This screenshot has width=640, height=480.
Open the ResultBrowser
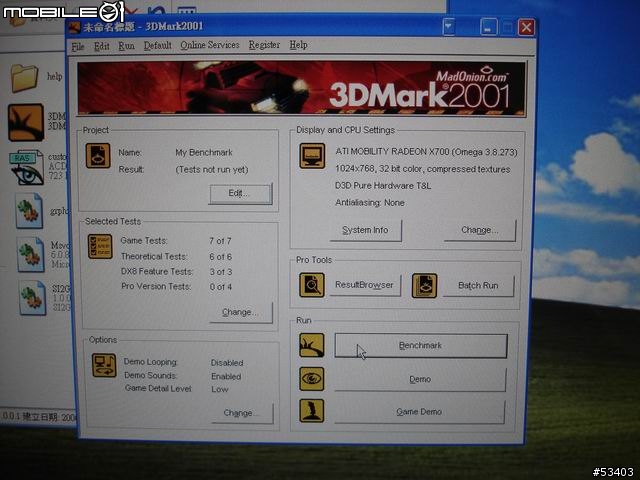365,285
